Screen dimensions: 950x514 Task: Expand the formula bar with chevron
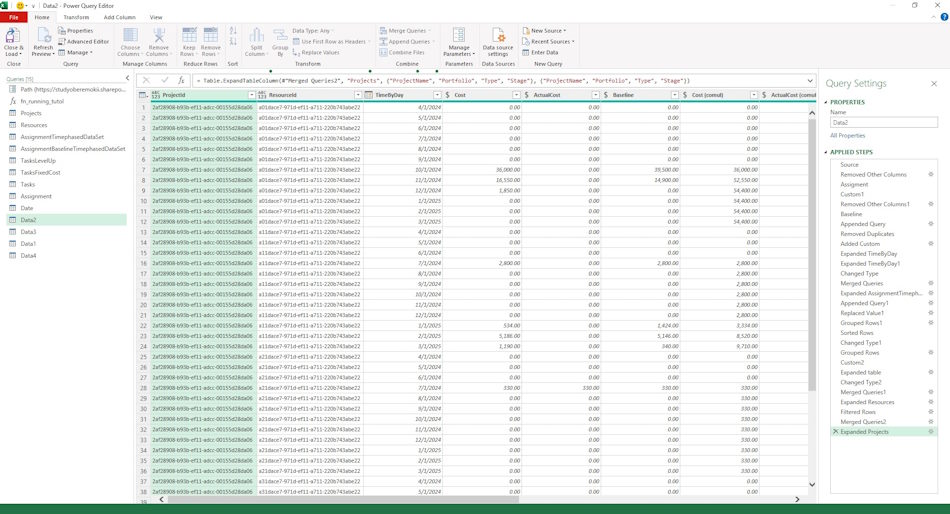(x=810, y=81)
